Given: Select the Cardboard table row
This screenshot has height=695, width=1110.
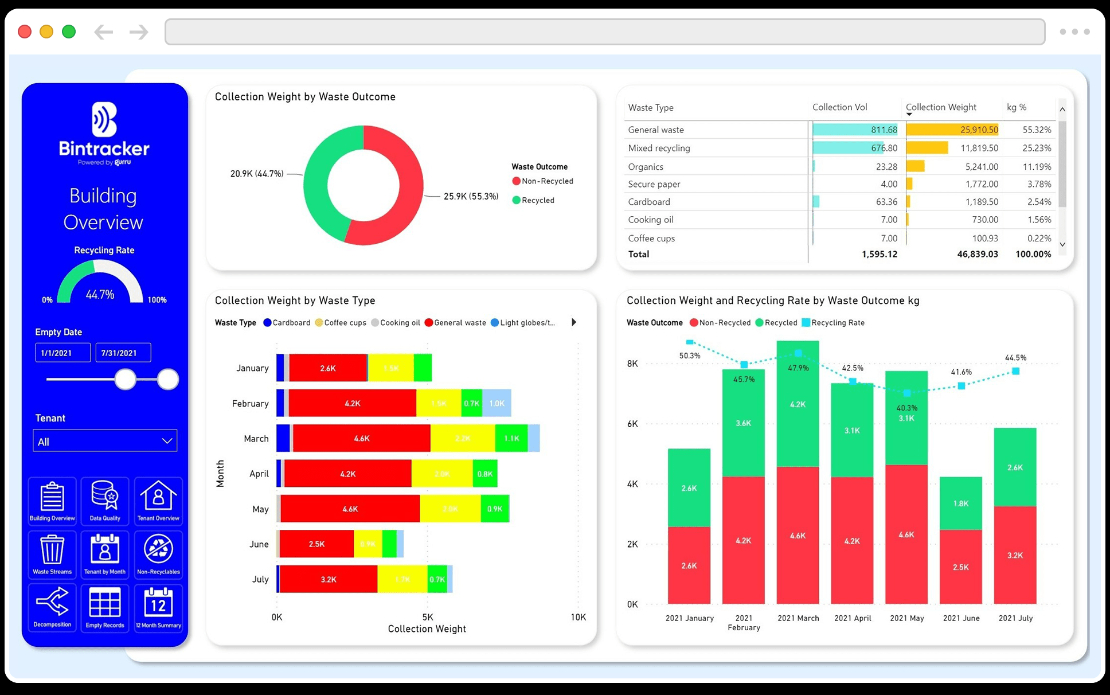Looking at the screenshot, I should pos(840,202).
